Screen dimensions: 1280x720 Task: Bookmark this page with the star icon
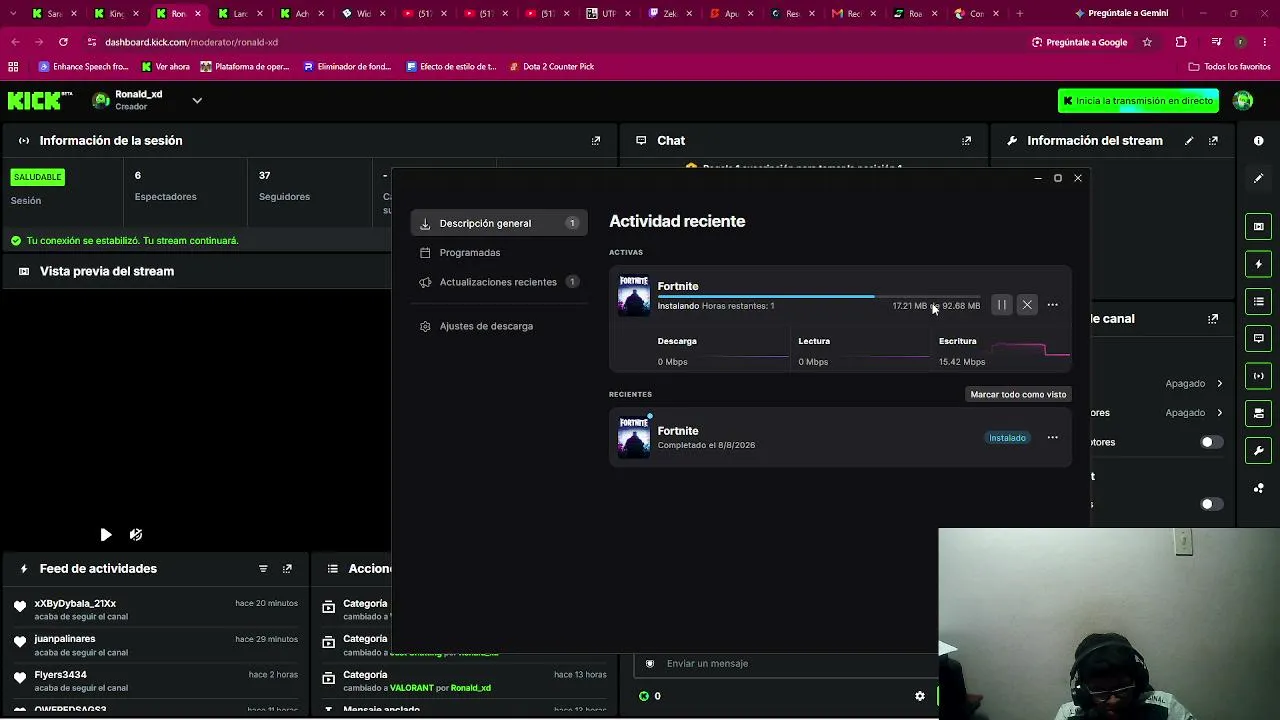tap(1147, 42)
